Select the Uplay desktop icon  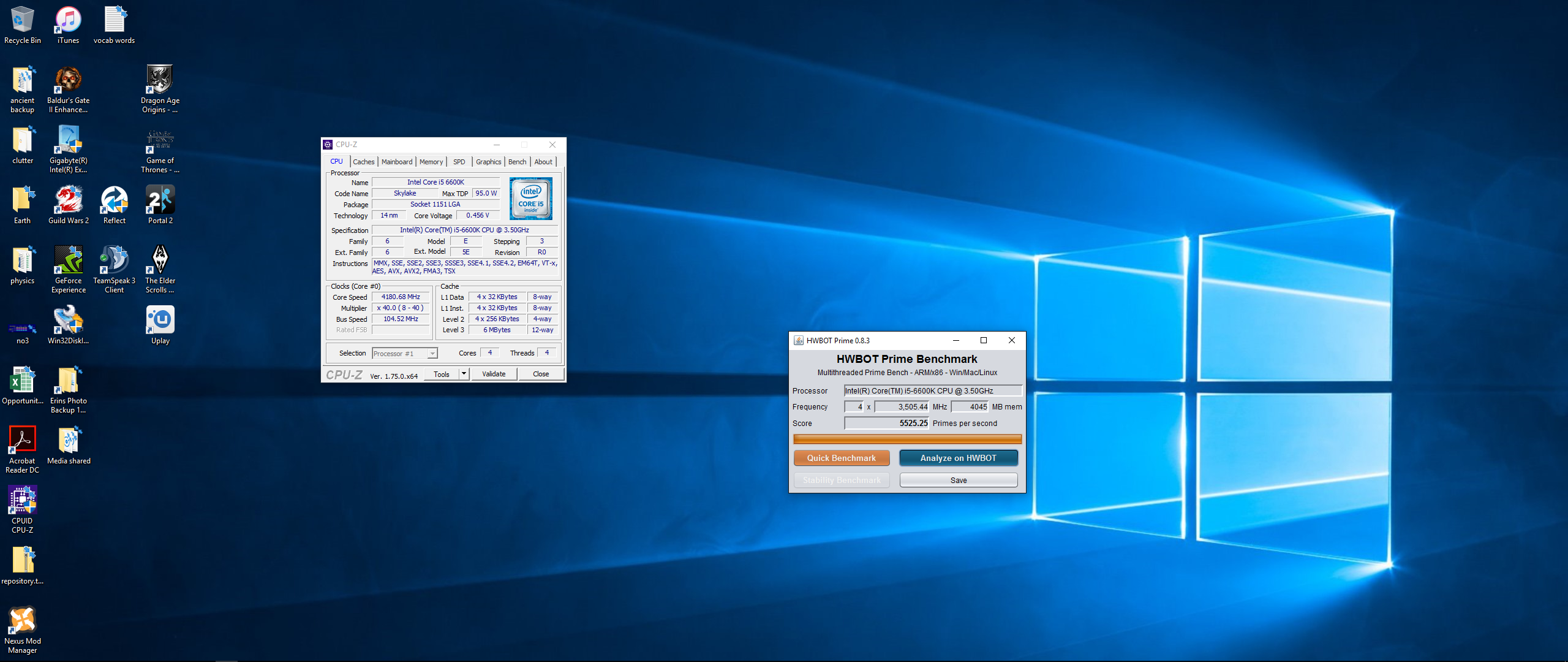[x=160, y=325]
